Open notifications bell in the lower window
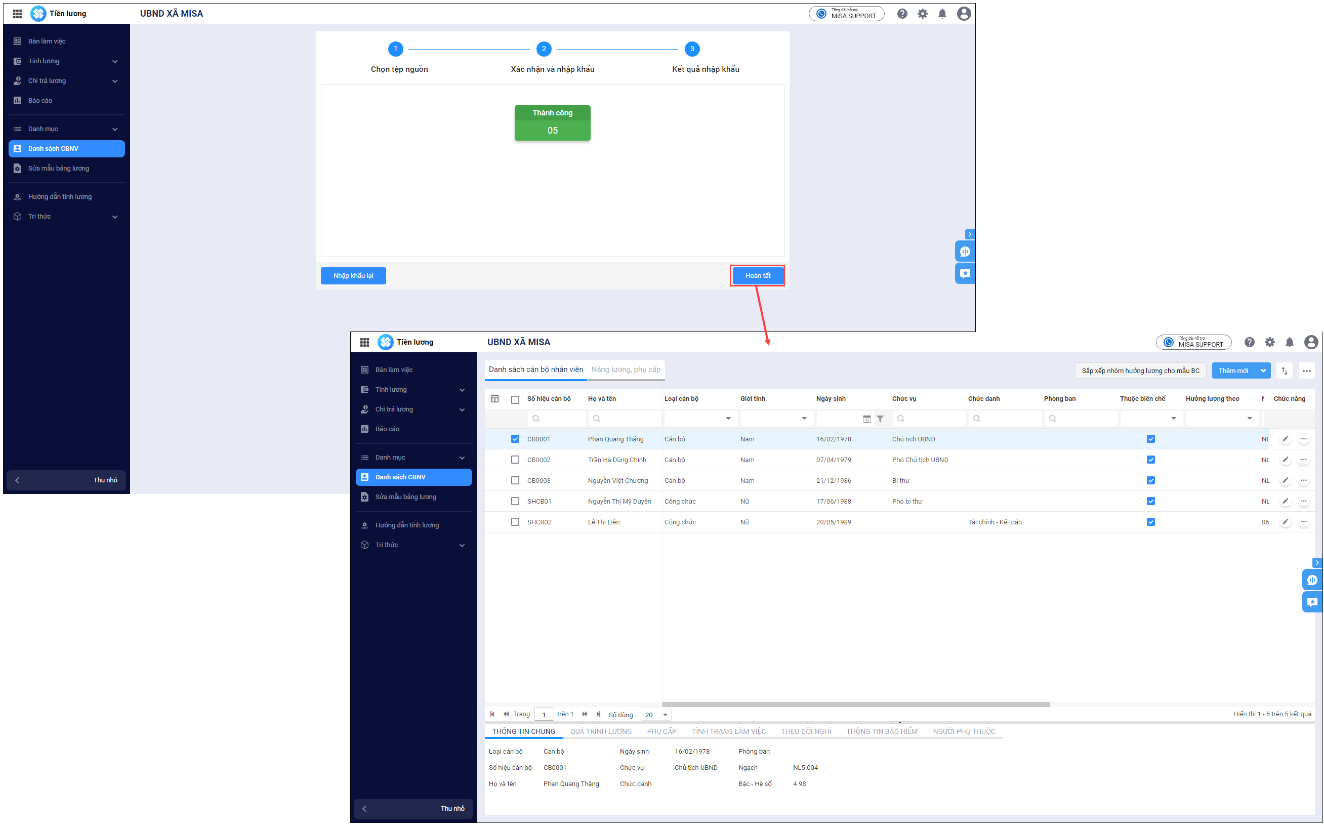Image resolution: width=1324 pixels, height=824 pixels. pos(1289,342)
